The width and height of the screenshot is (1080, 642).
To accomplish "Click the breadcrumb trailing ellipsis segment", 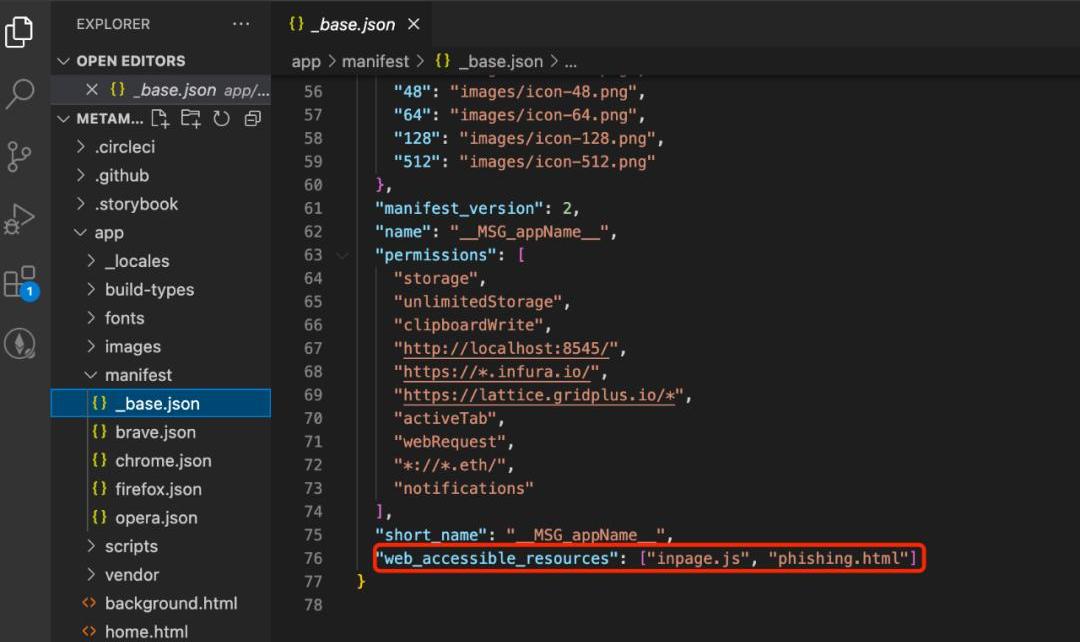I will 570,63.
